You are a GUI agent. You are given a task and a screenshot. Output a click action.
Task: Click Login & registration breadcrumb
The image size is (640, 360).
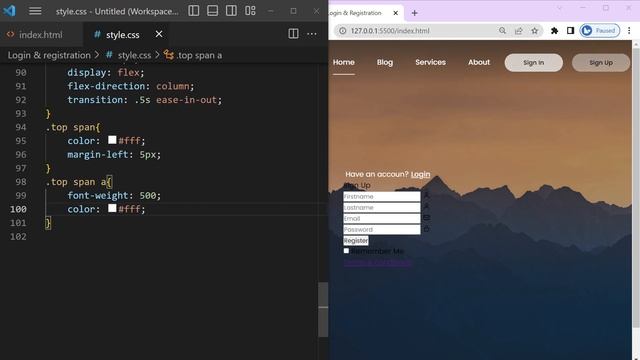(x=49, y=55)
